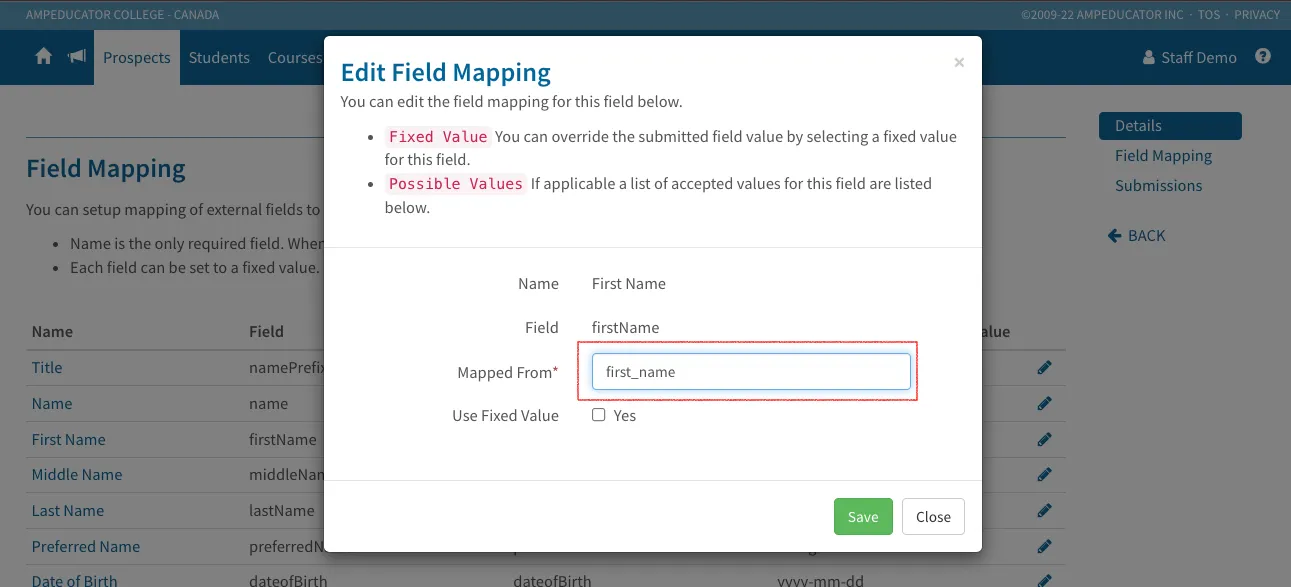The width and height of the screenshot is (1291, 587).
Task: Click the 'Possible Values' red code label
Action: (x=456, y=184)
